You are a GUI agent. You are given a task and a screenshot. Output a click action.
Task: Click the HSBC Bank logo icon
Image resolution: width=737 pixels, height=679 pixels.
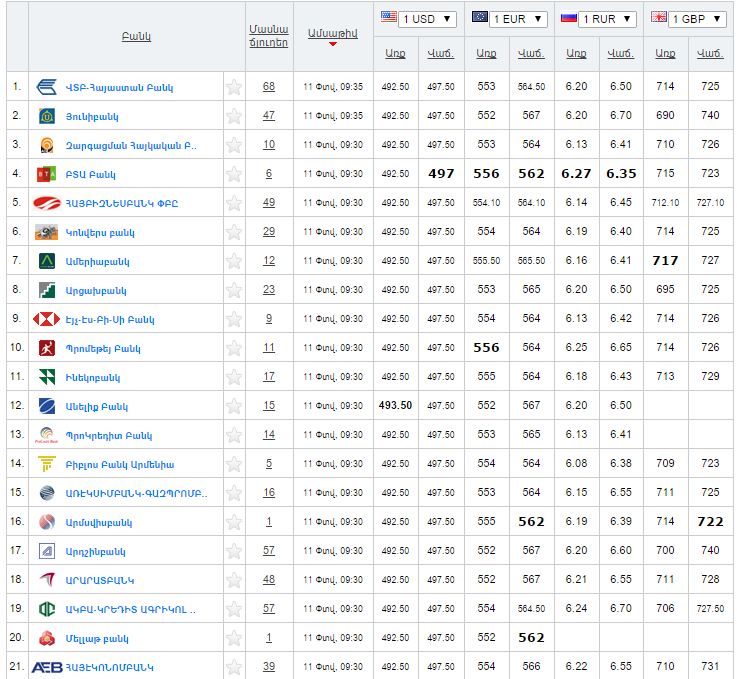click(47, 319)
